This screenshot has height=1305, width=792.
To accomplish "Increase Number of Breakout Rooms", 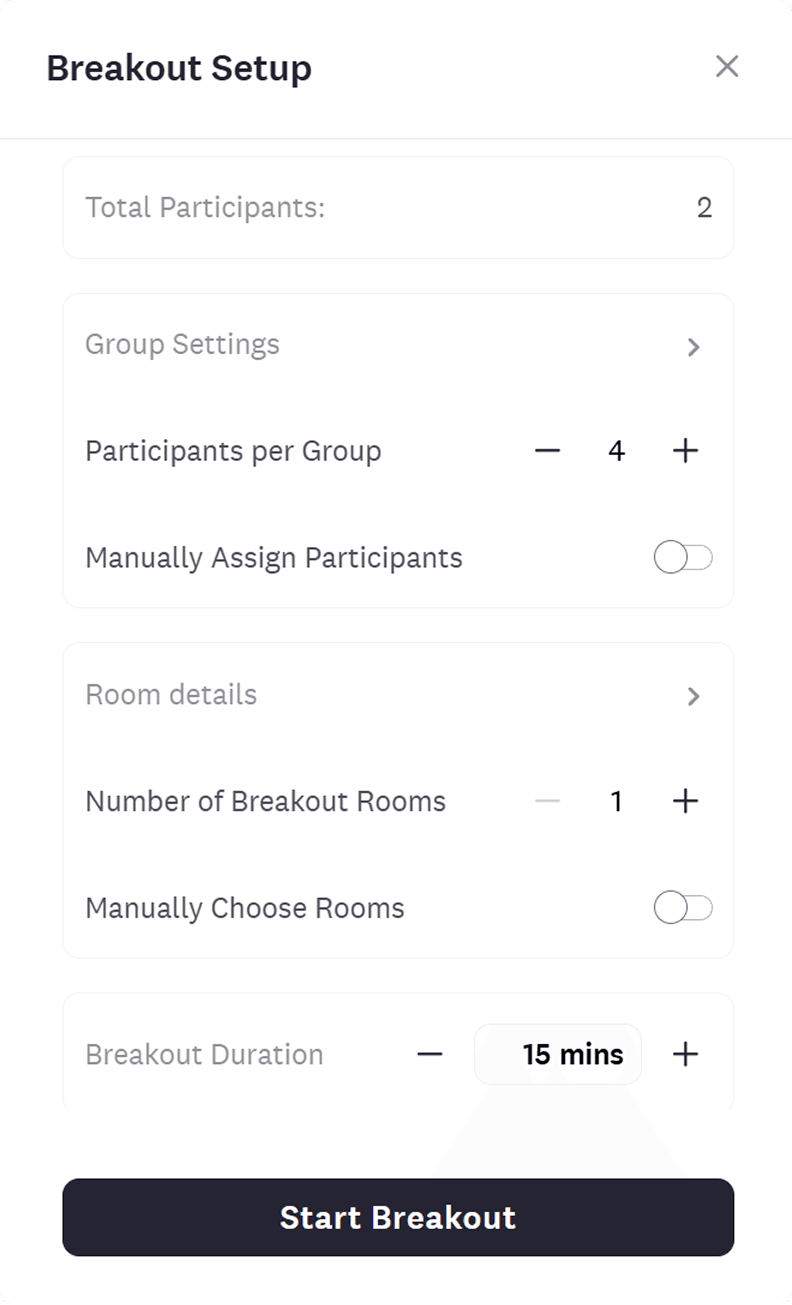I will pos(685,801).
